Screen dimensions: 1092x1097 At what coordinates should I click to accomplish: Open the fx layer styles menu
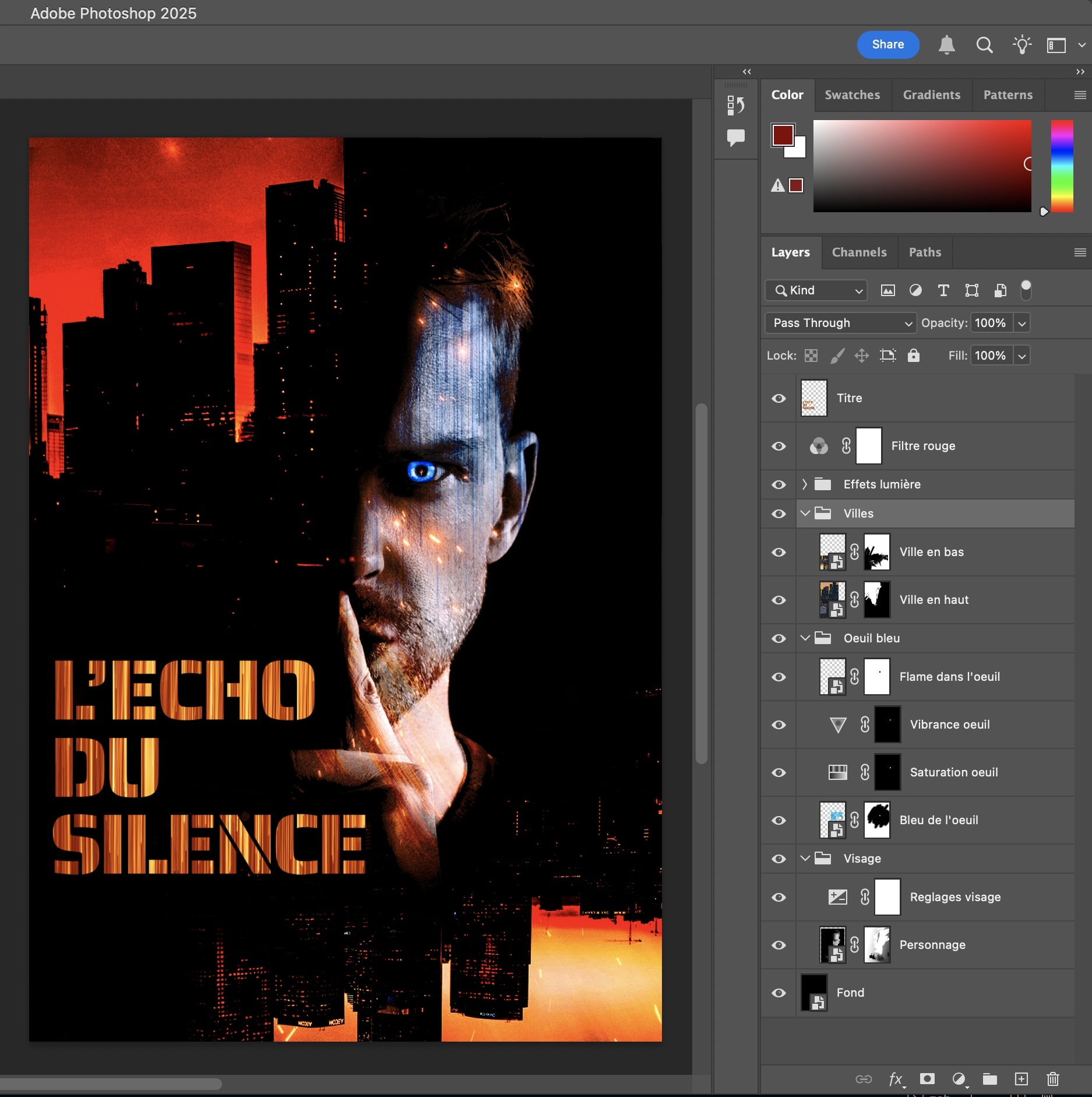click(896, 1079)
